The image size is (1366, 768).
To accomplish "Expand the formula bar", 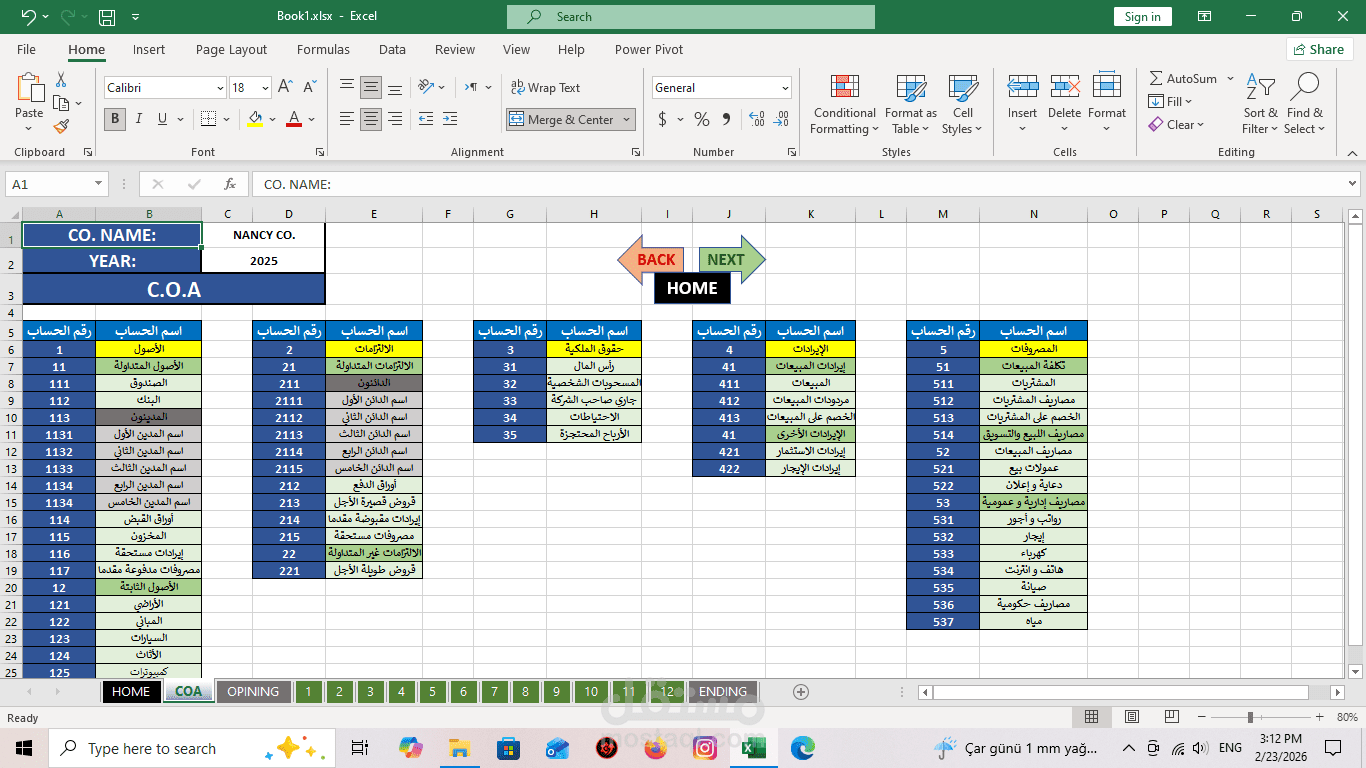I will (x=1352, y=184).
